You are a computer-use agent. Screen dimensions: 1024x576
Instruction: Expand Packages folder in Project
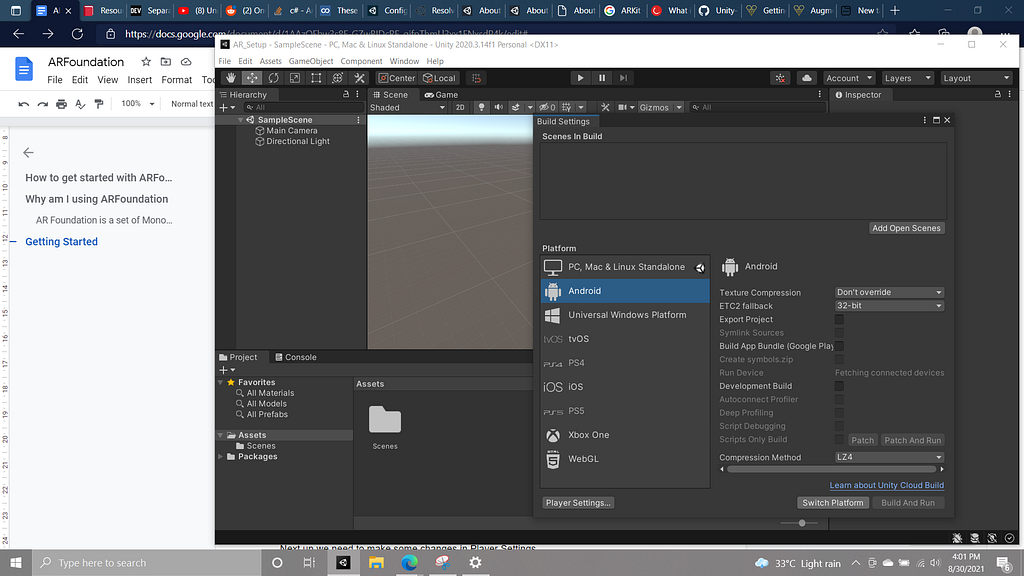point(221,456)
